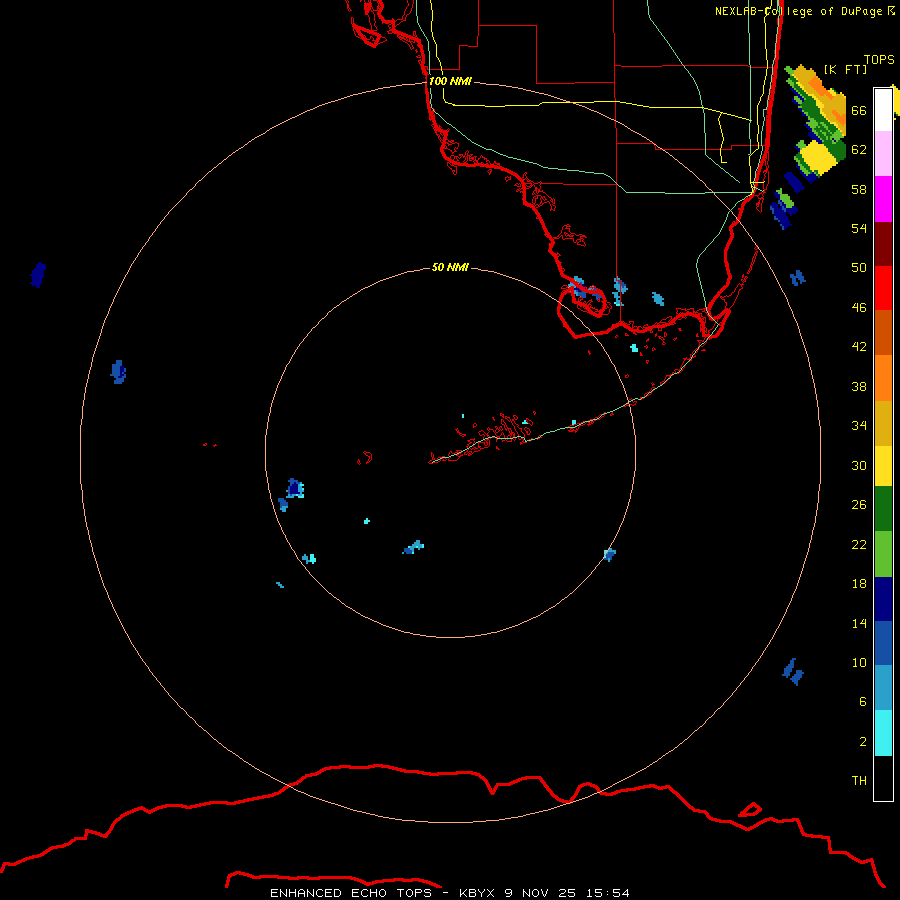This screenshot has width=900, height=900.
Task: Select the light blue 14 kft legend swatch
Action: tap(883, 688)
